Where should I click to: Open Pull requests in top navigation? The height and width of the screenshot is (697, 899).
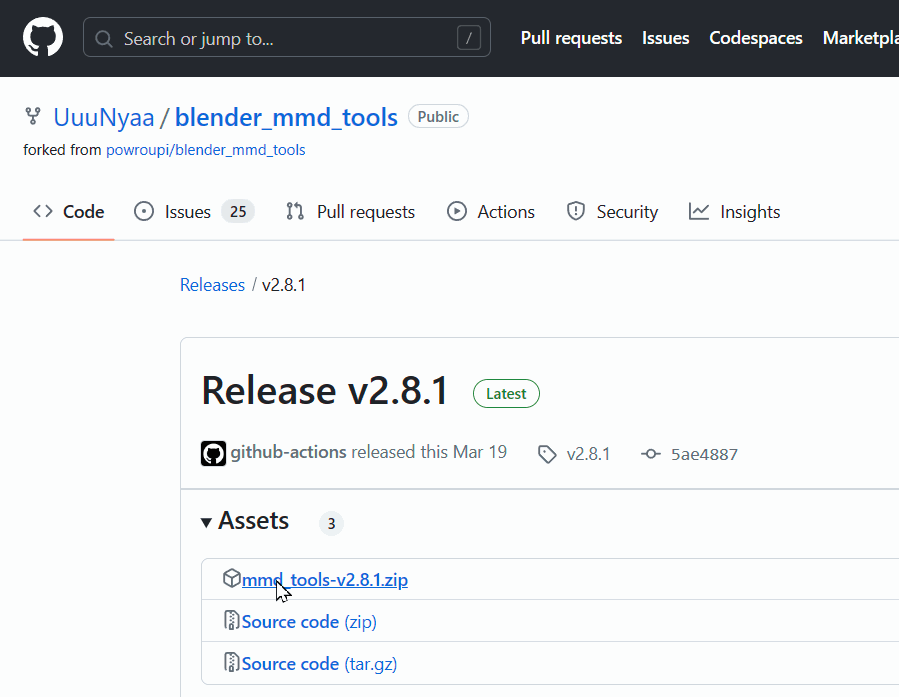[x=571, y=38]
